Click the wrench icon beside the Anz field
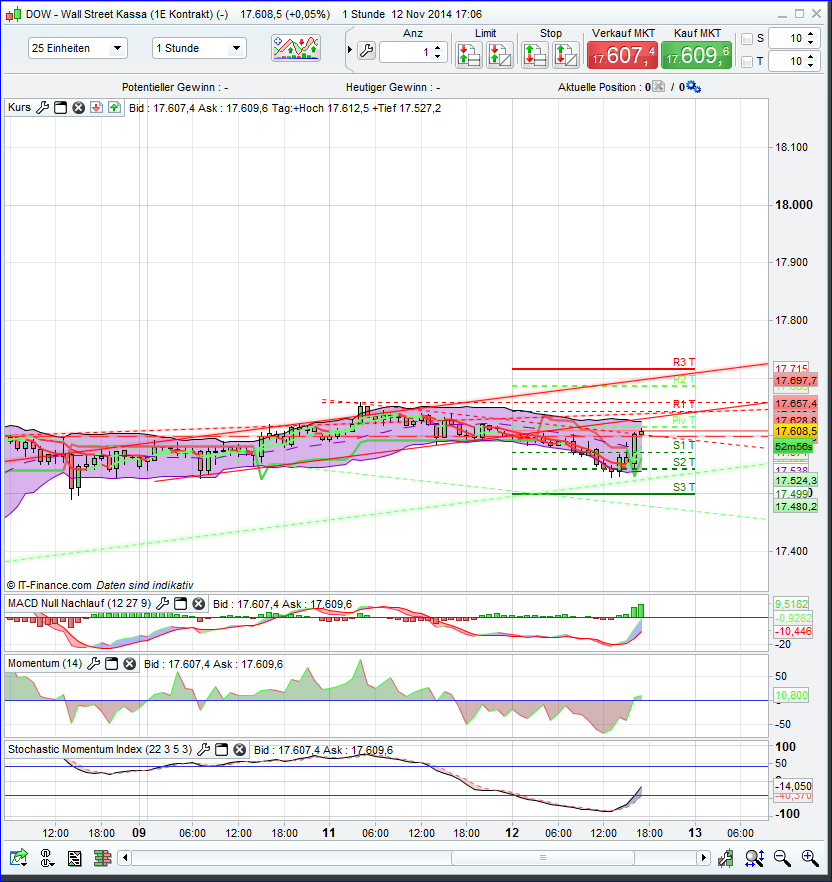This screenshot has width=832, height=882. point(368,48)
